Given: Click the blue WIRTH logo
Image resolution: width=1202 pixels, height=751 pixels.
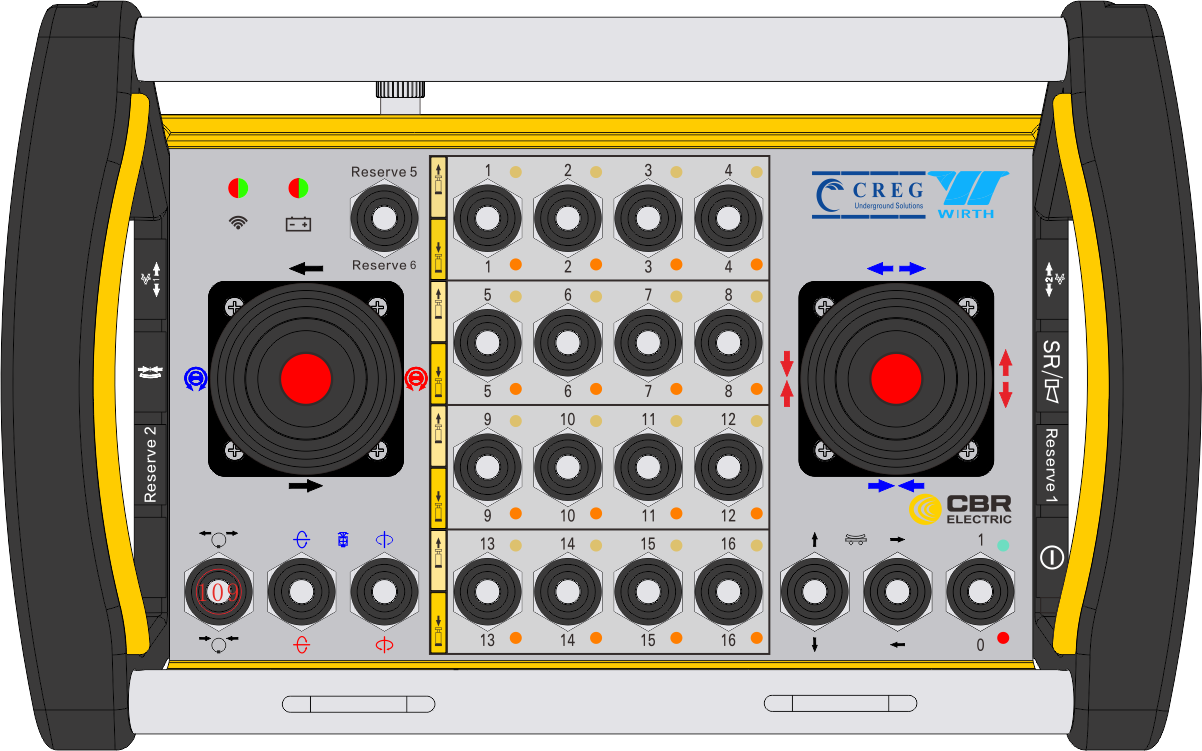Looking at the screenshot, I should coord(968,195).
